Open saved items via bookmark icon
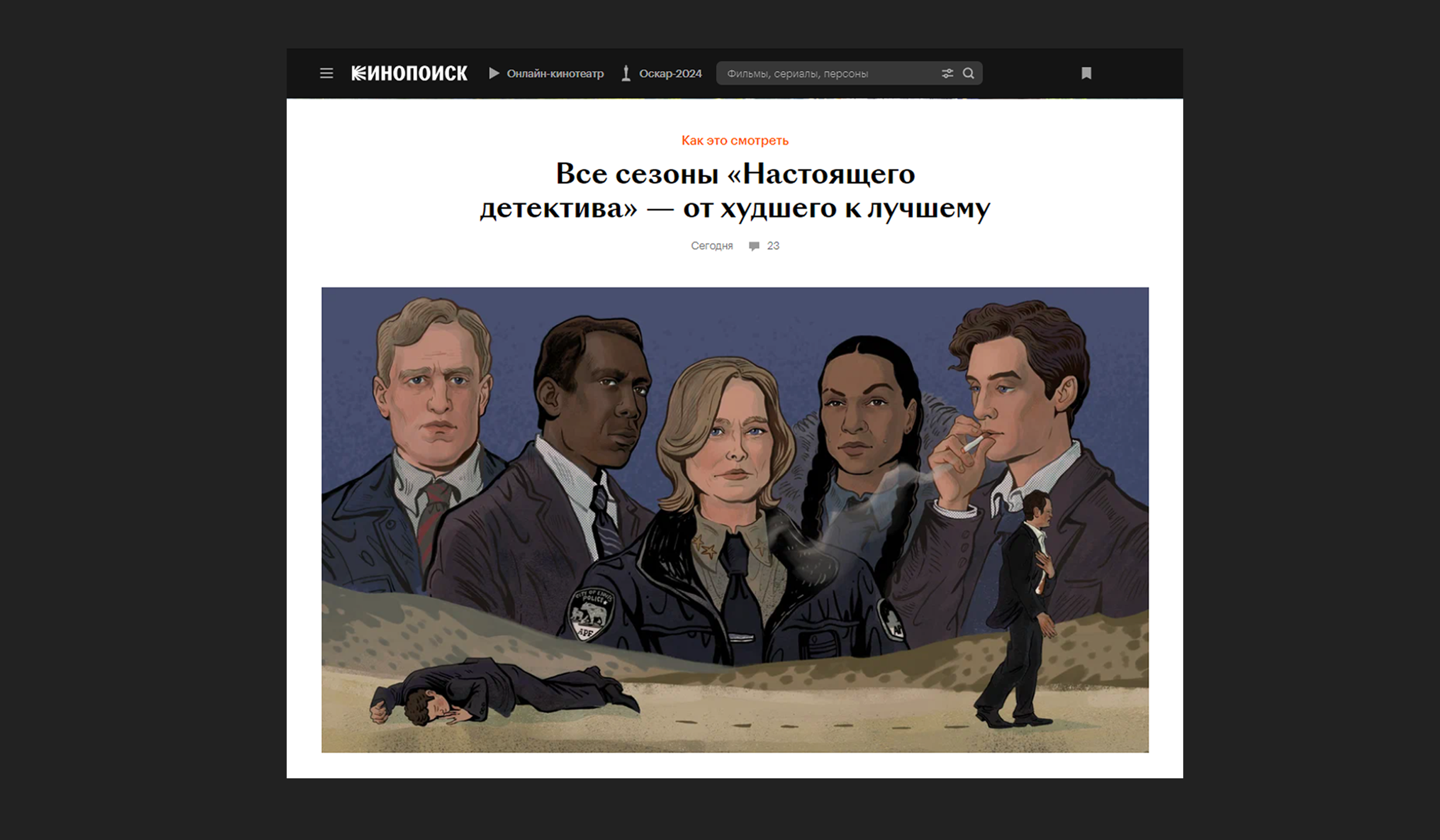The width and height of the screenshot is (1440, 840). pos(1086,74)
